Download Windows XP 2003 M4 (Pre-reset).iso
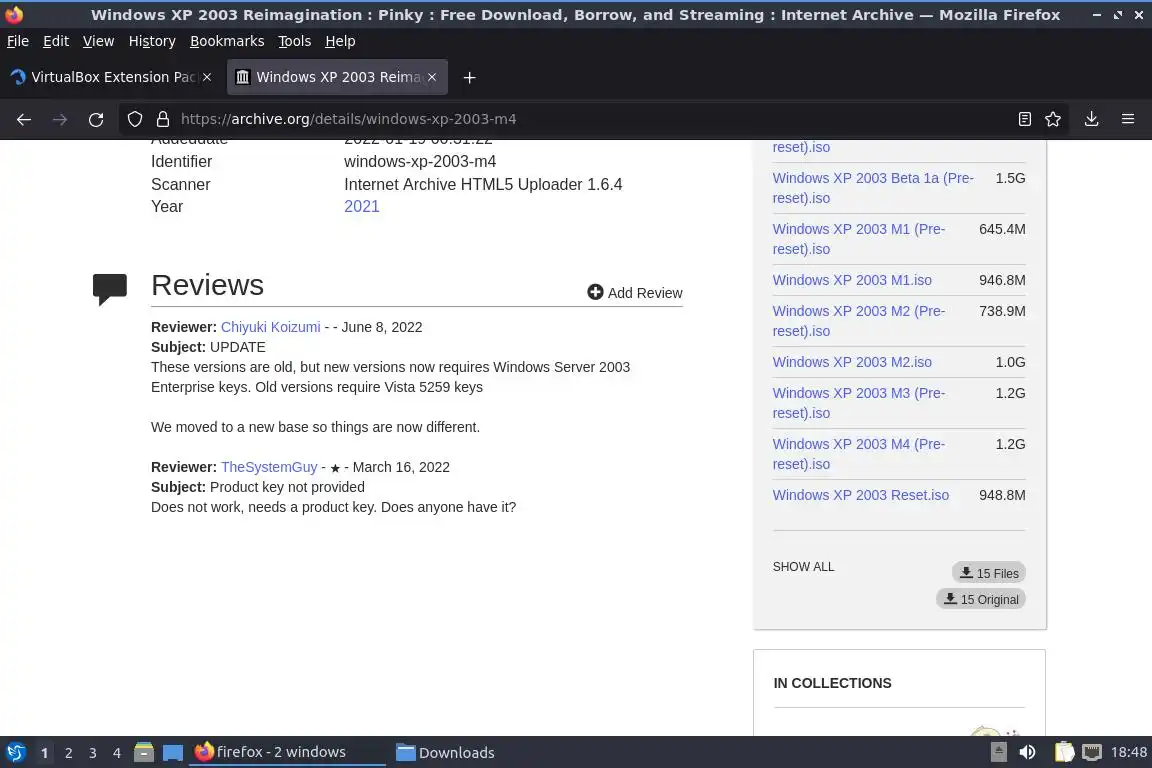This screenshot has width=1152, height=768. [859, 454]
